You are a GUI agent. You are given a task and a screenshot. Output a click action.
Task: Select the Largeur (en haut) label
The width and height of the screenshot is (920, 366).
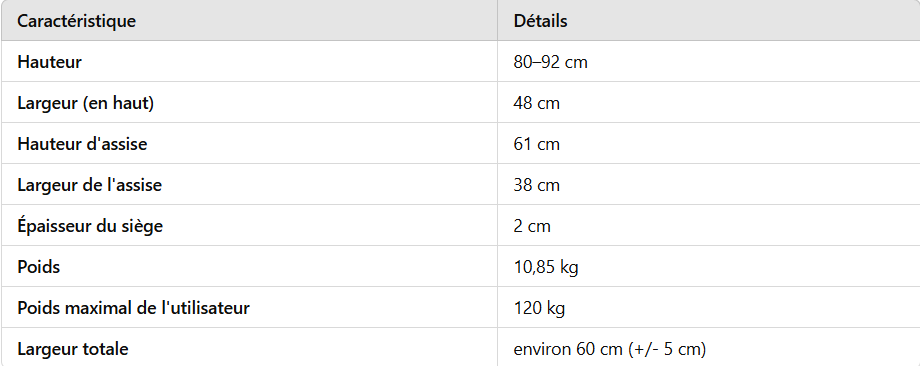click(86, 103)
